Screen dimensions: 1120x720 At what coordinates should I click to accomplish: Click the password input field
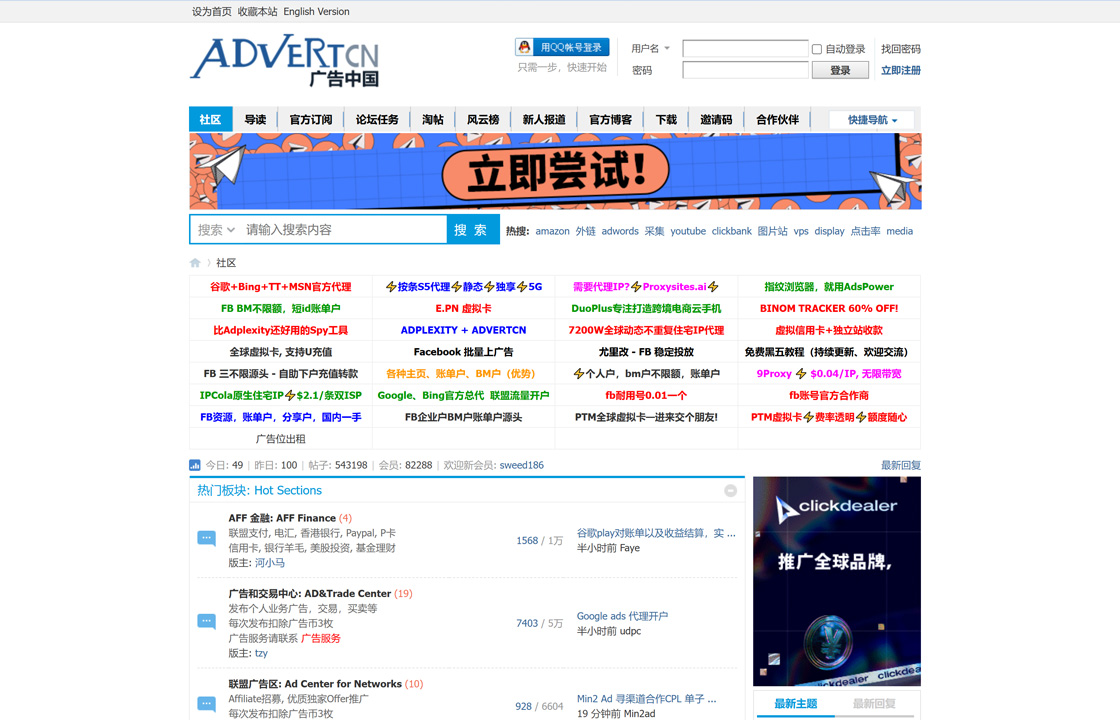(745, 70)
